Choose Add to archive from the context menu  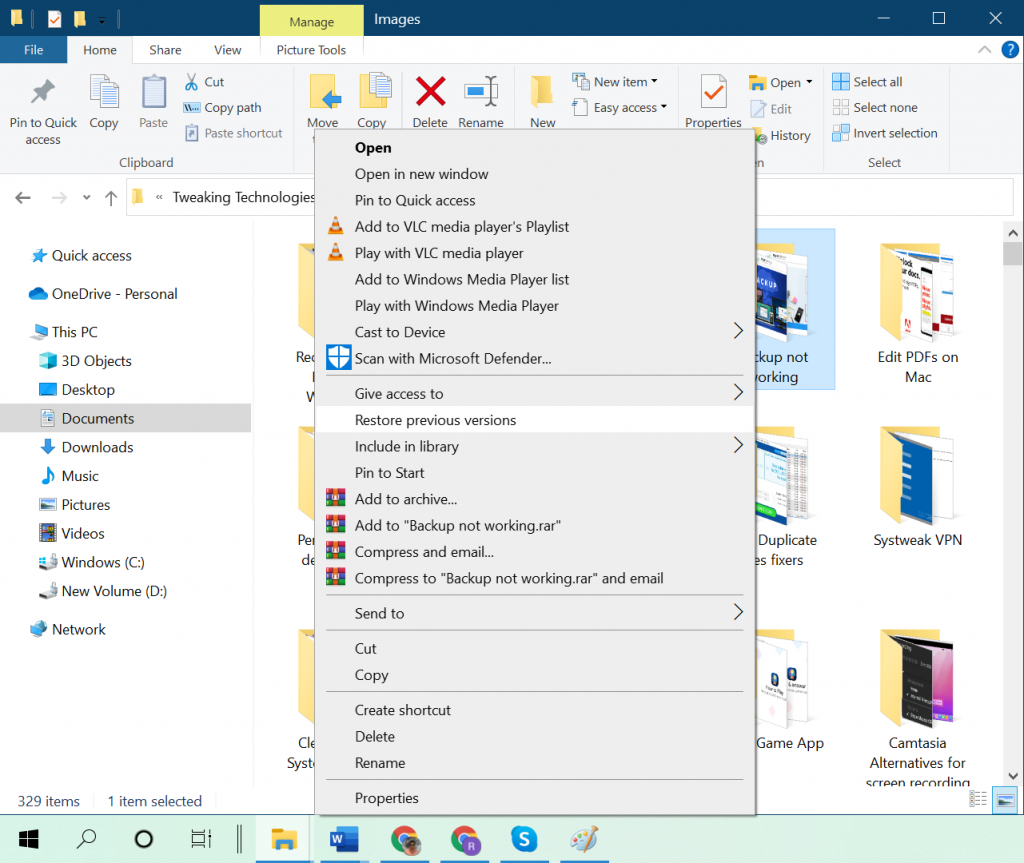(406, 499)
